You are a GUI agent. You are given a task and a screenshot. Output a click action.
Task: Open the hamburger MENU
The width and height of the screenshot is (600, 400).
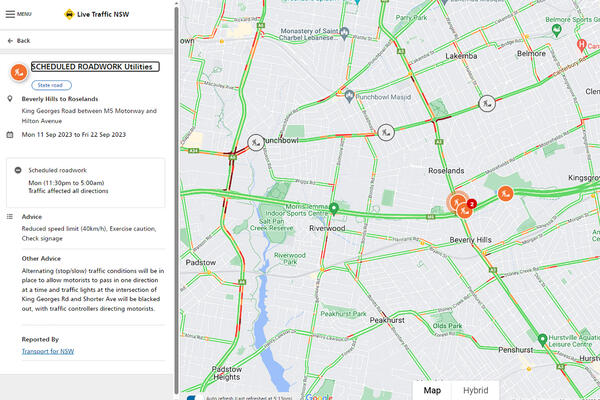pyautogui.click(x=19, y=14)
